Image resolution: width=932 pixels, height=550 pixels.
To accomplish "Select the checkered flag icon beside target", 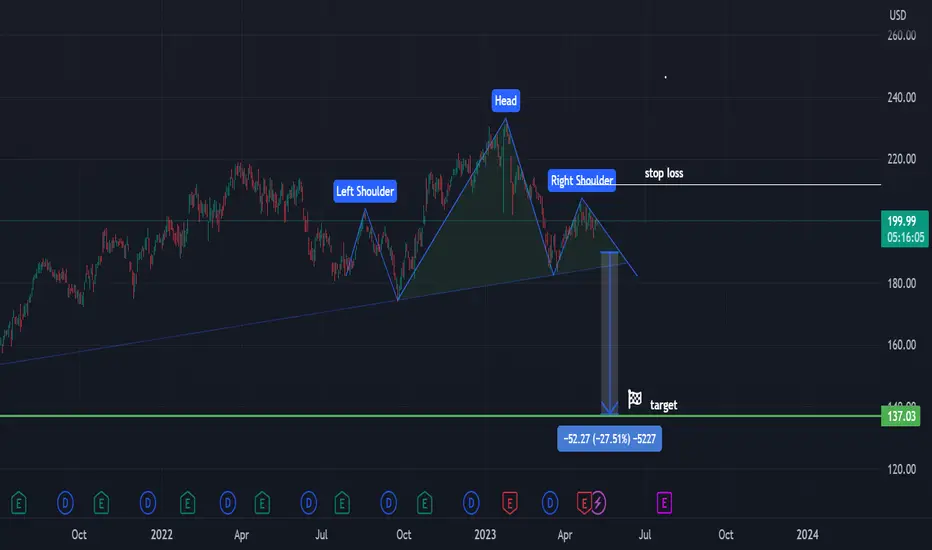I will pos(635,398).
